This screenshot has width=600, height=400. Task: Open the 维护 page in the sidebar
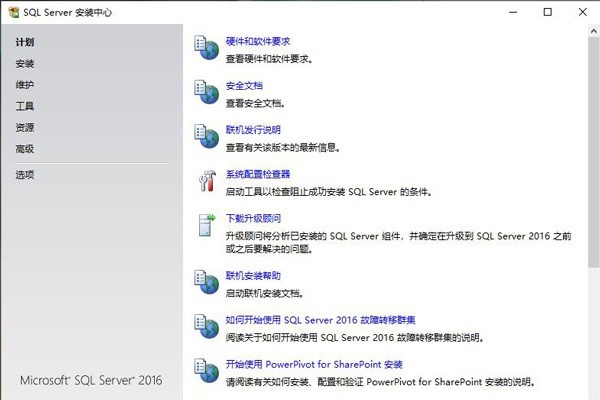click(25, 85)
